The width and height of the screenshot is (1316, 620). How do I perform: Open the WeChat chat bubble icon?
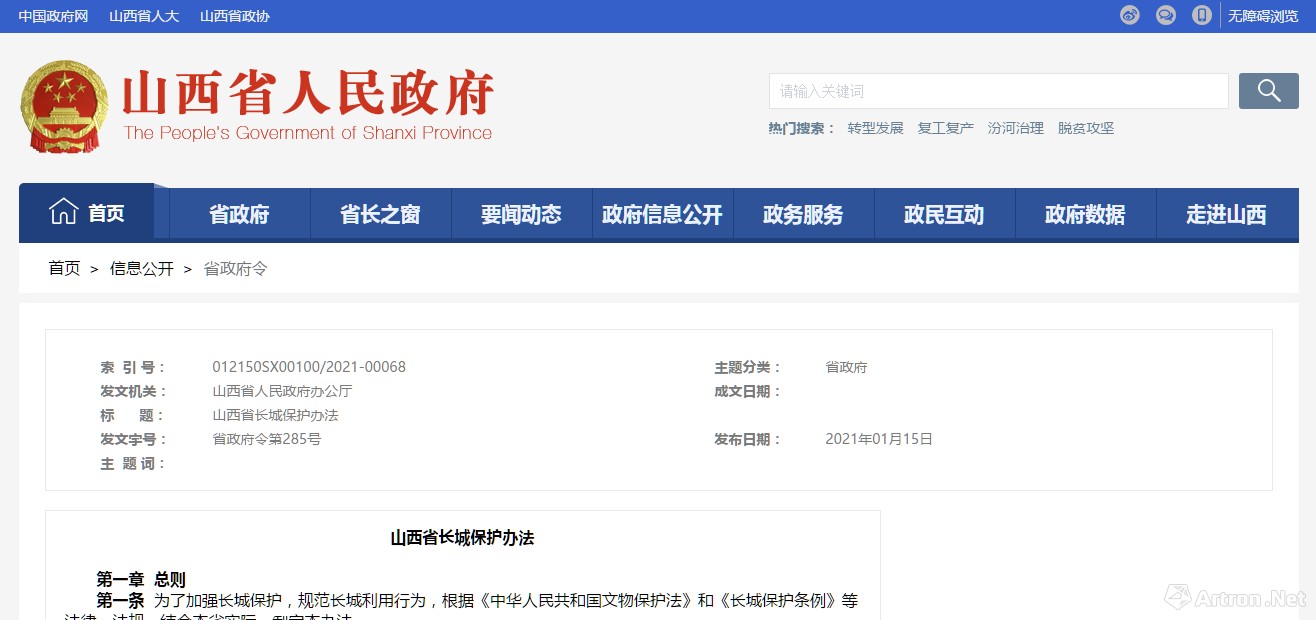click(x=1165, y=15)
